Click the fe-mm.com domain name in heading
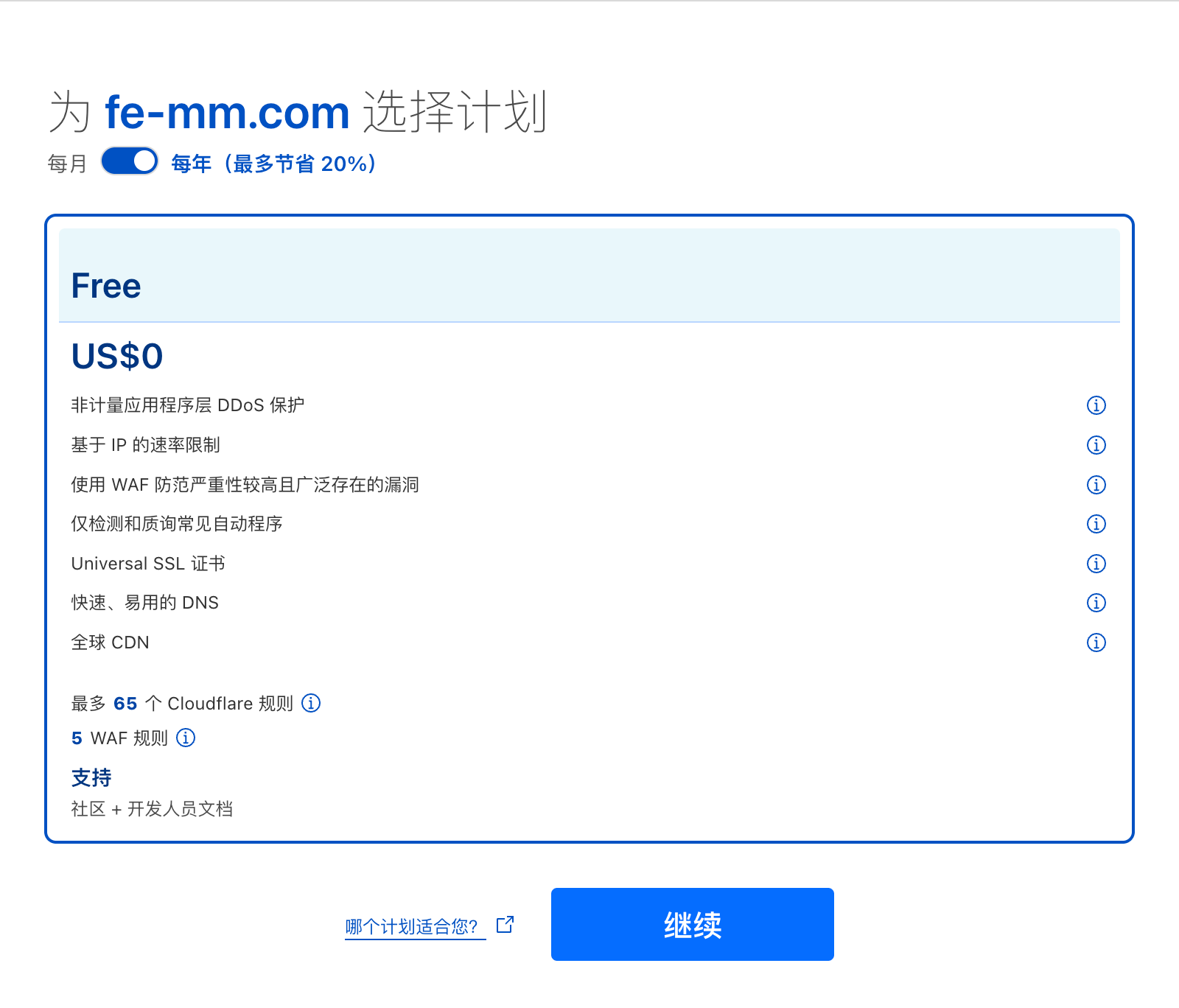 [x=227, y=113]
